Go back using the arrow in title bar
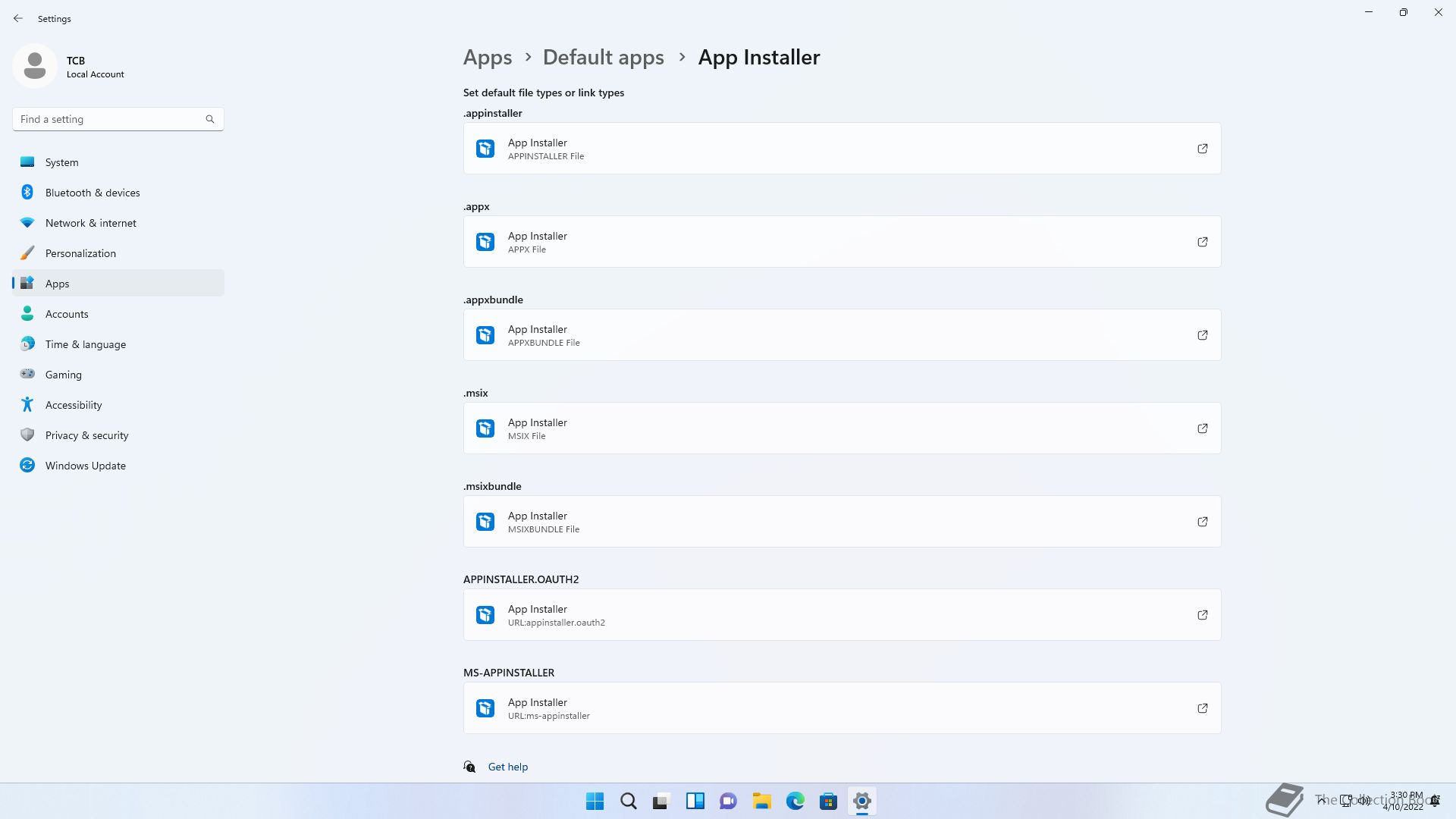1456x819 pixels. (x=18, y=18)
